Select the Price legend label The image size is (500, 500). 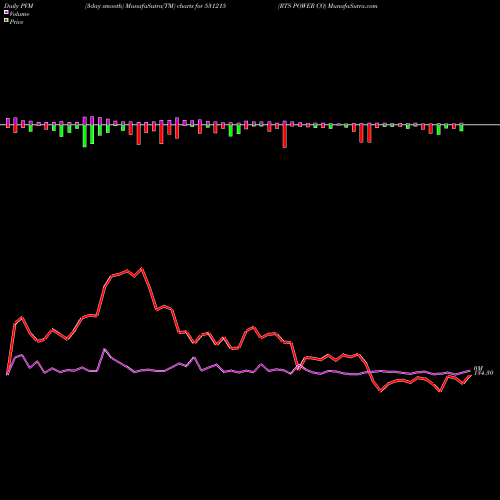click(x=16, y=22)
